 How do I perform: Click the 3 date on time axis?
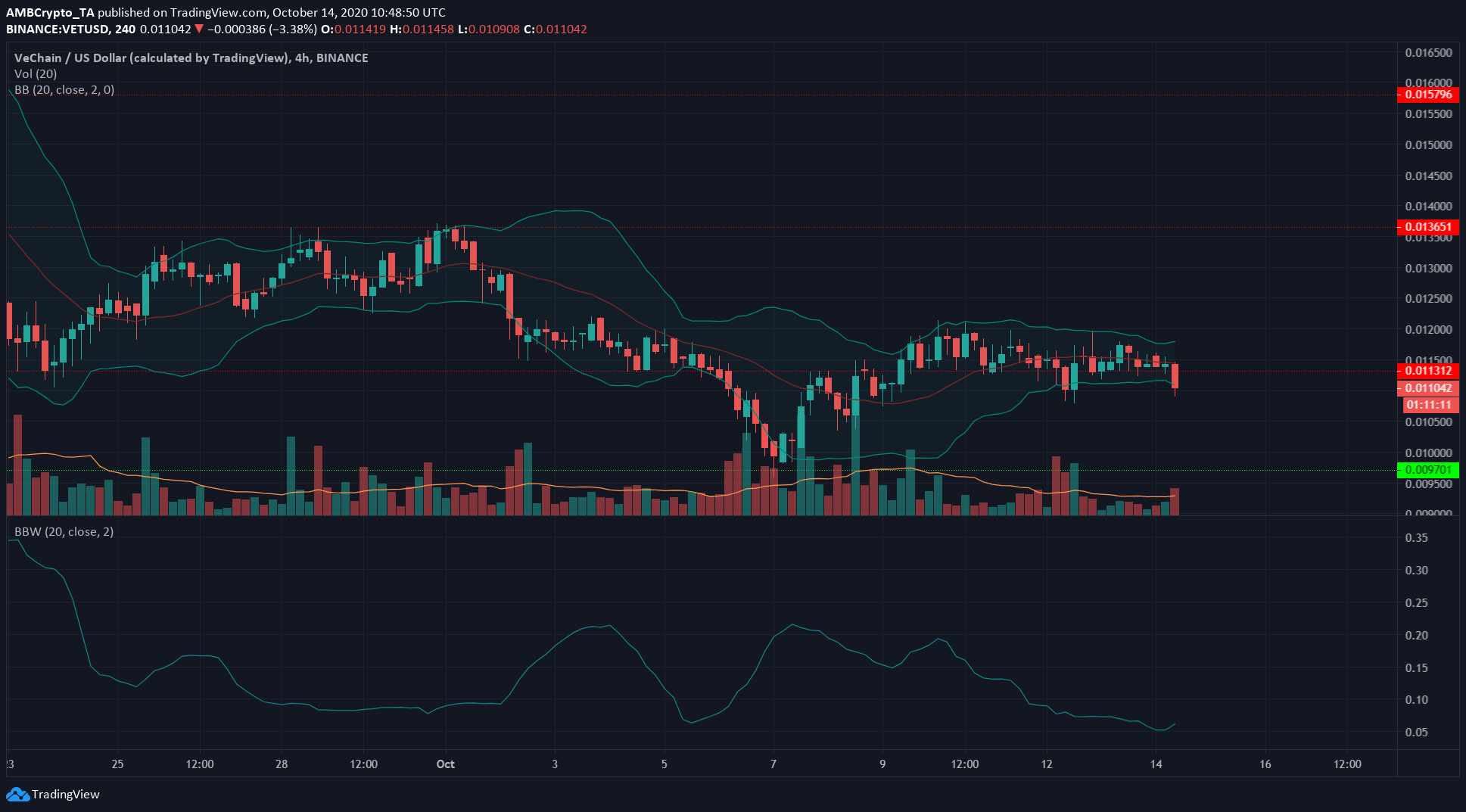point(555,764)
